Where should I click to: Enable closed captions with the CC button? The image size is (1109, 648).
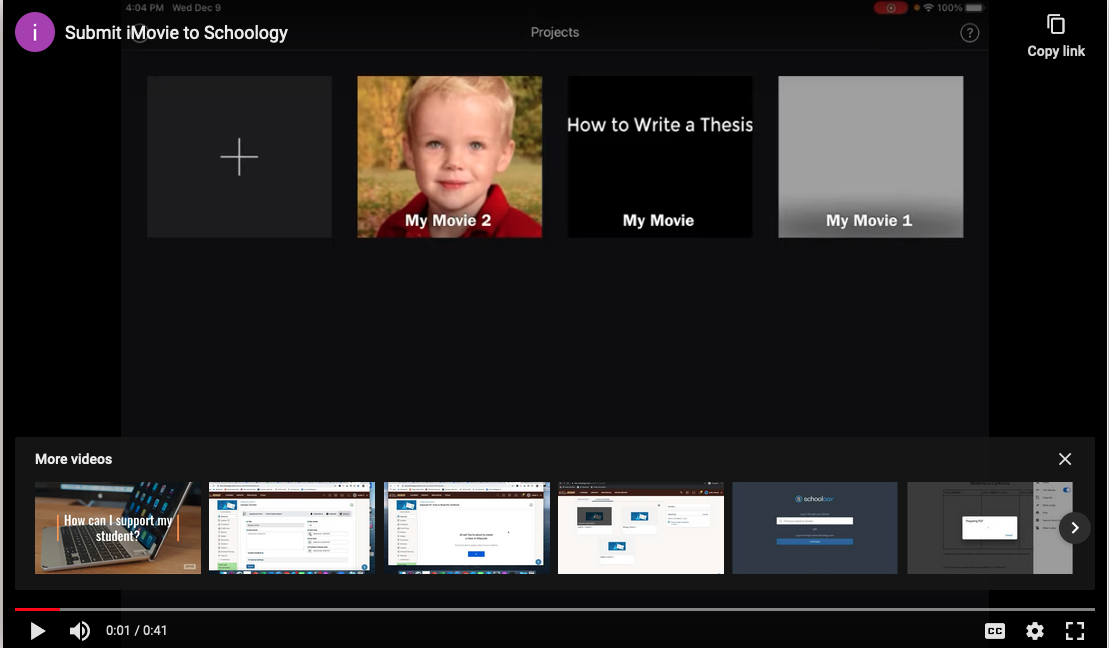[x=995, y=631]
